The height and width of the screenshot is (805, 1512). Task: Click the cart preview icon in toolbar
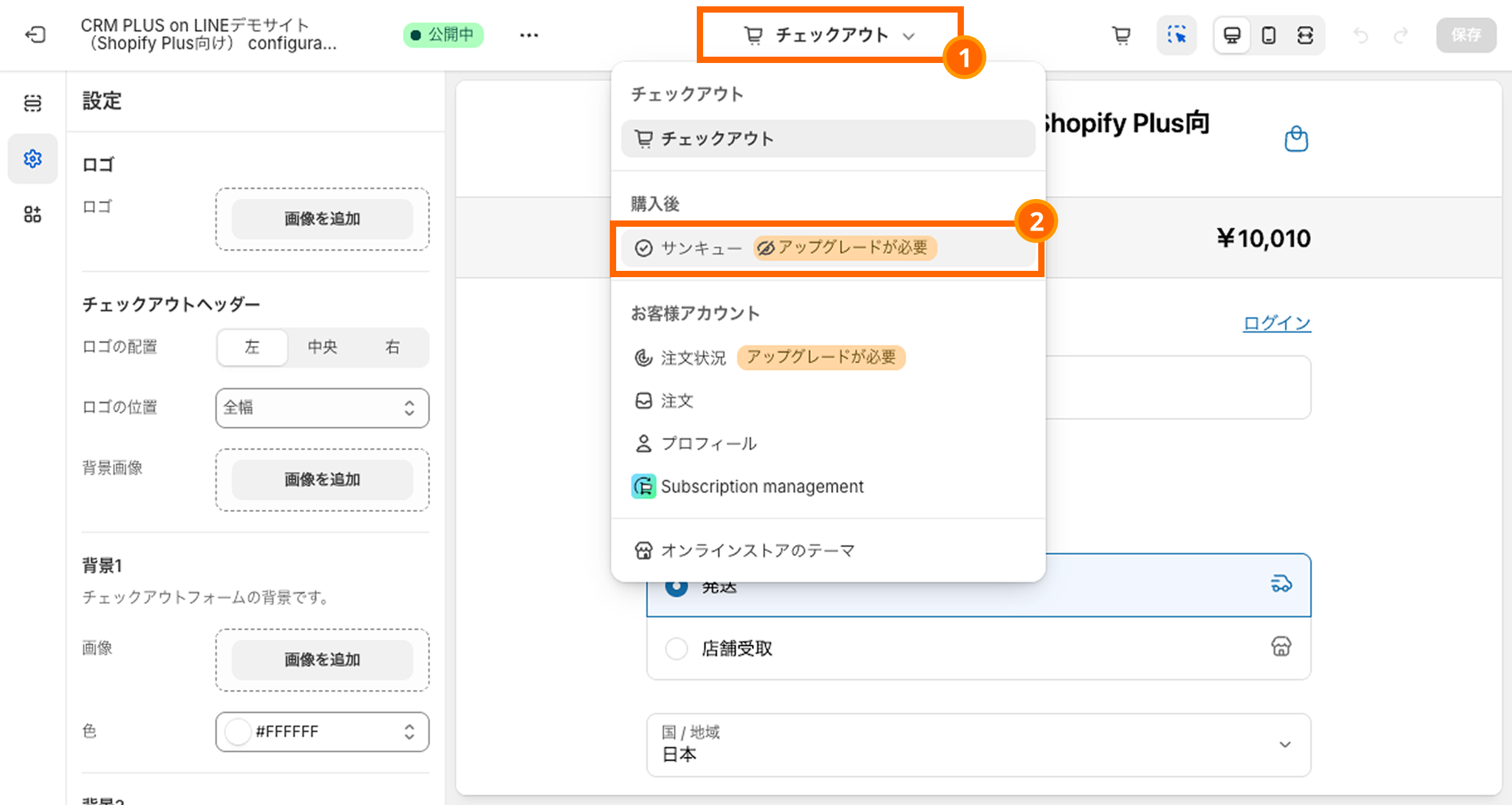pyautogui.click(x=1121, y=35)
